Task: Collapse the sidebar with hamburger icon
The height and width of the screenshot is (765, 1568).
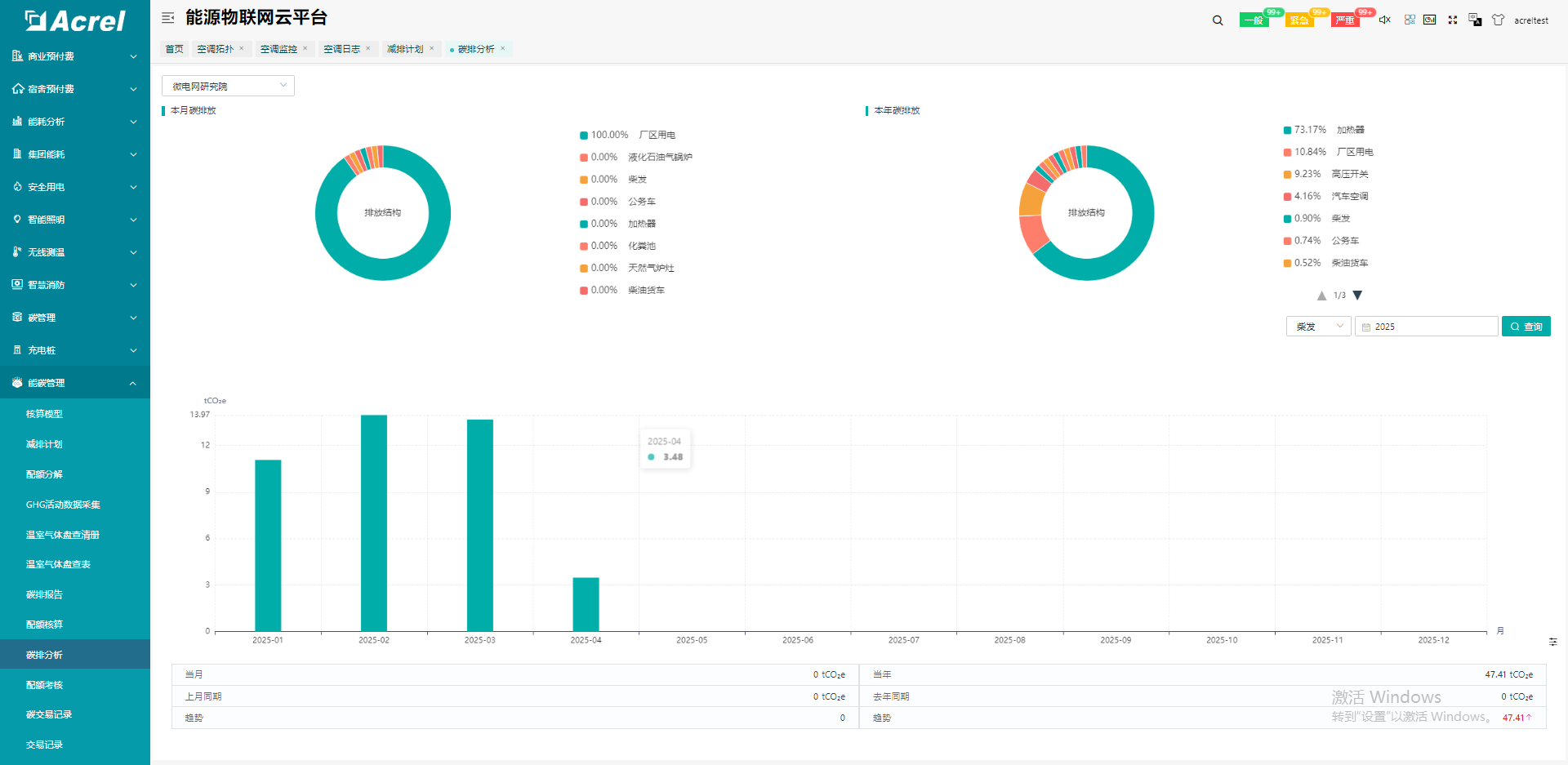Action: pos(168,18)
